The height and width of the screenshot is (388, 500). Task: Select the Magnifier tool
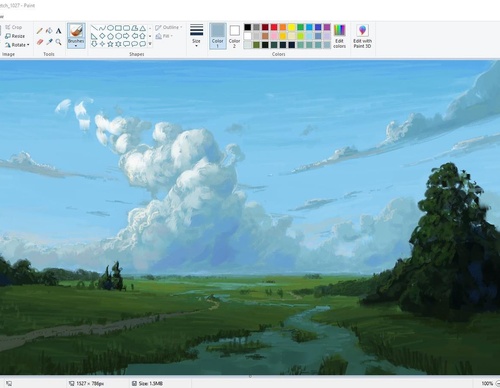58,42
